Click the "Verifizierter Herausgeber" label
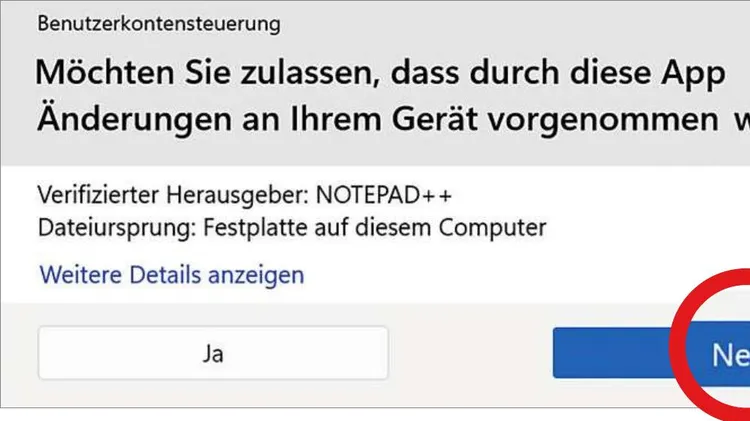 click(172, 194)
